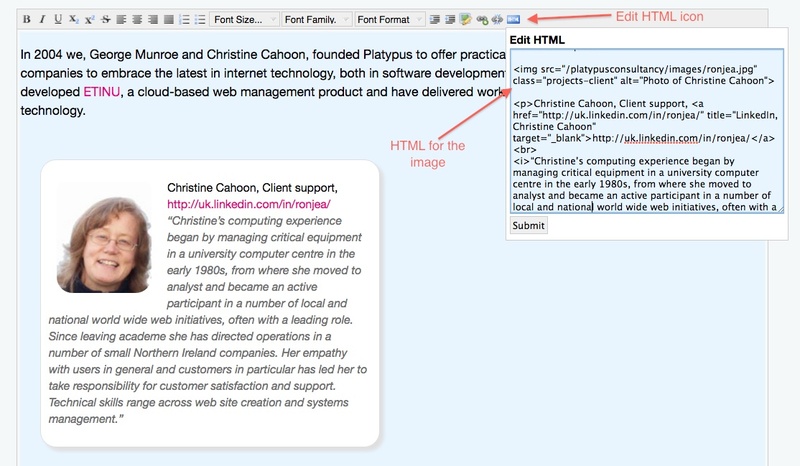This screenshot has height=466, width=800.
Task: Open the ETINU link in paragraph
Action: tap(101, 91)
